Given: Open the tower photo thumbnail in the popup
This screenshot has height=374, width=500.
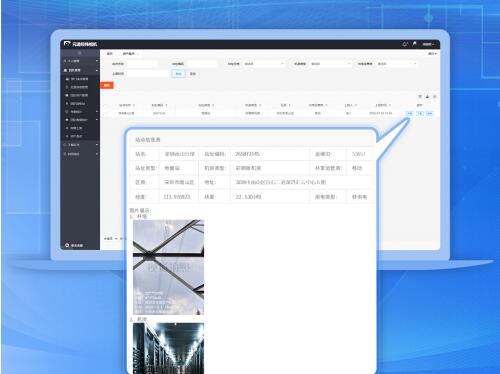Looking at the screenshot, I should click(x=168, y=267).
